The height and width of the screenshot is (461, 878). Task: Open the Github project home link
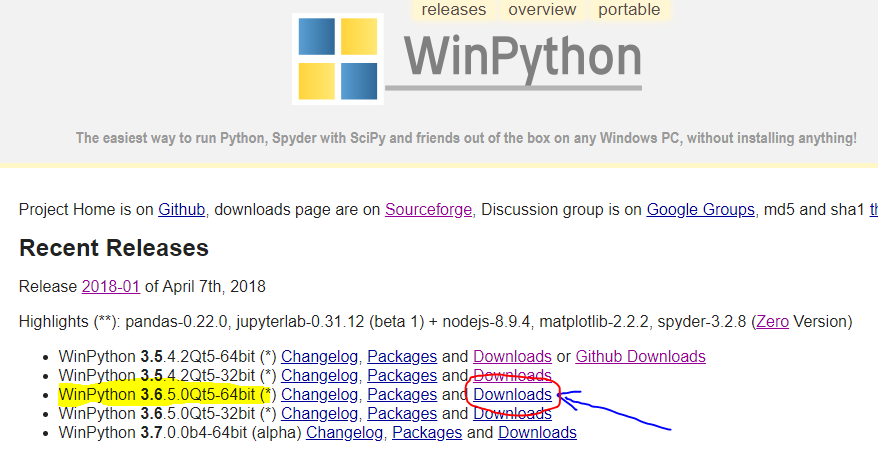(x=181, y=209)
